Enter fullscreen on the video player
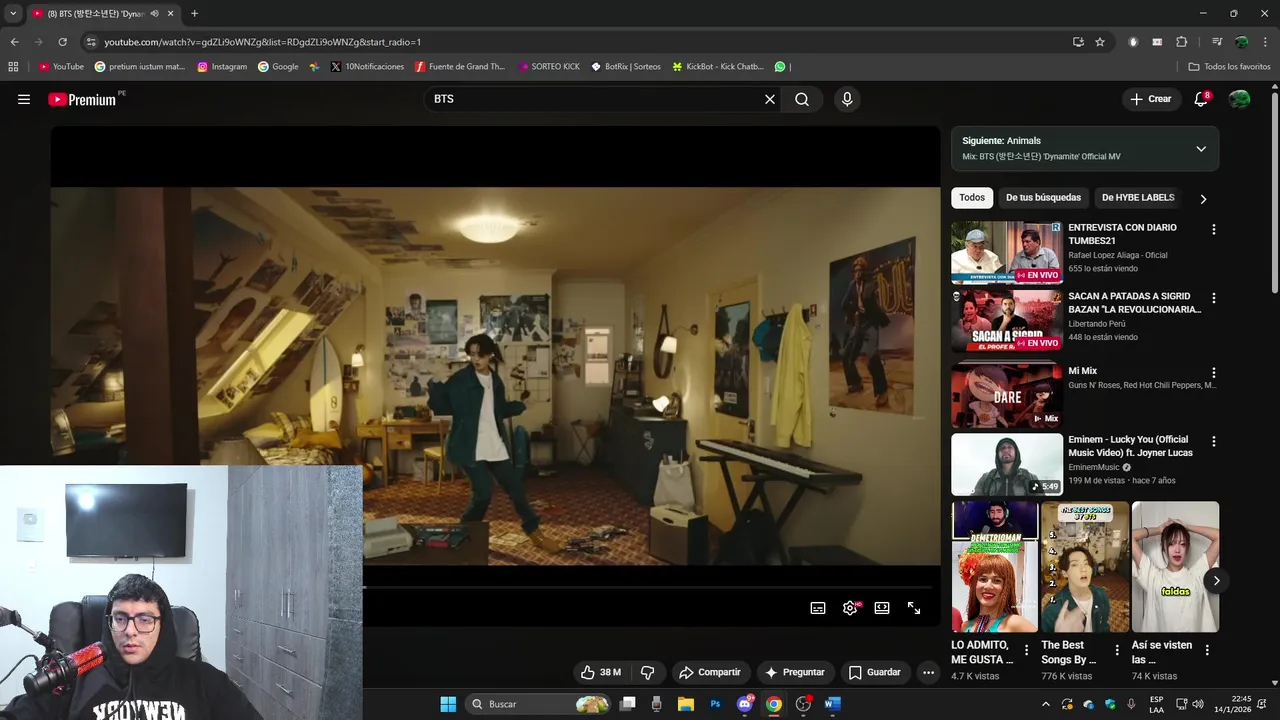The height and width of the screenshot is (720, 1280). (x=914, y=608)
